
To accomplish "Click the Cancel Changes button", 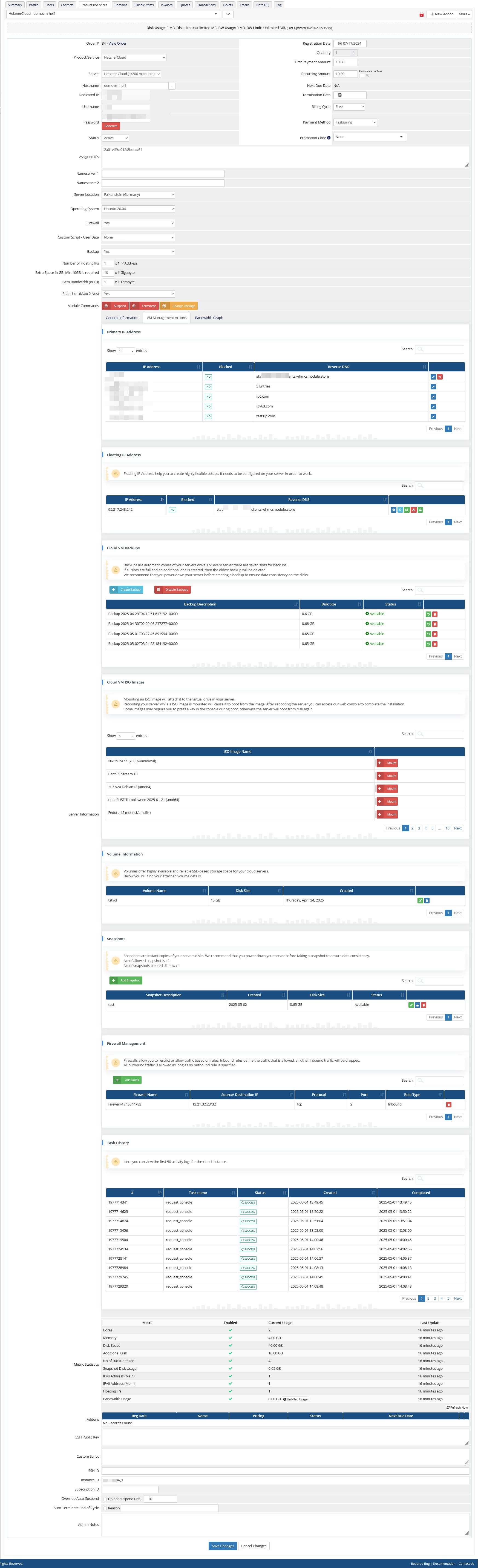I will (254, 1546).
